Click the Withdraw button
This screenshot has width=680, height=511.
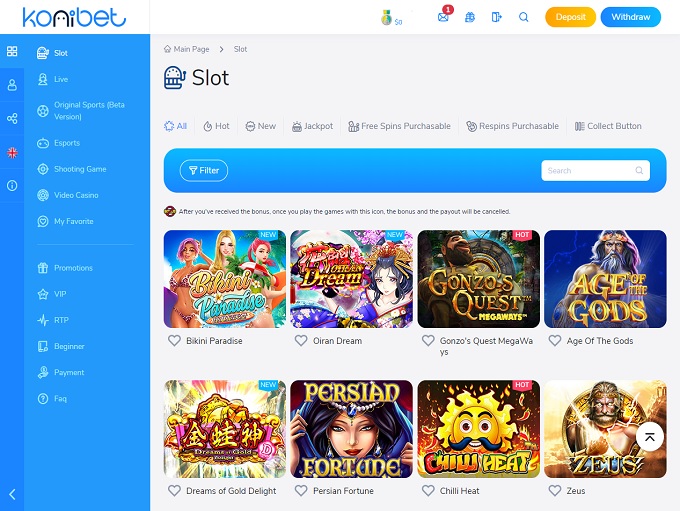631,17
